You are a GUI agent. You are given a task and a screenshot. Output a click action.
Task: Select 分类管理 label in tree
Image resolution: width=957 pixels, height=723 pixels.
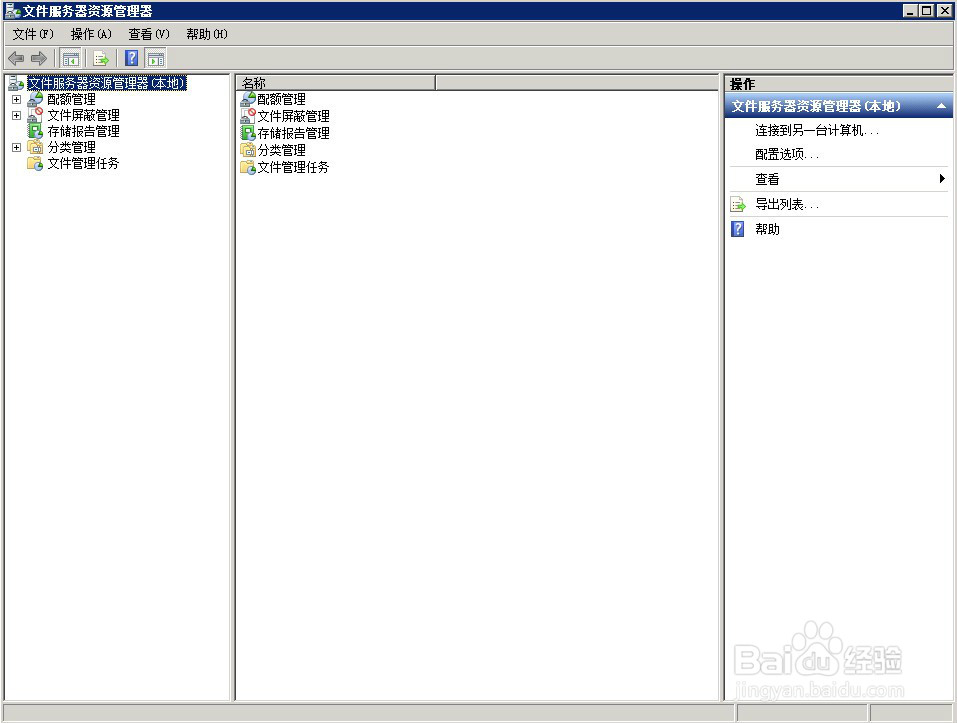(71, 147)
